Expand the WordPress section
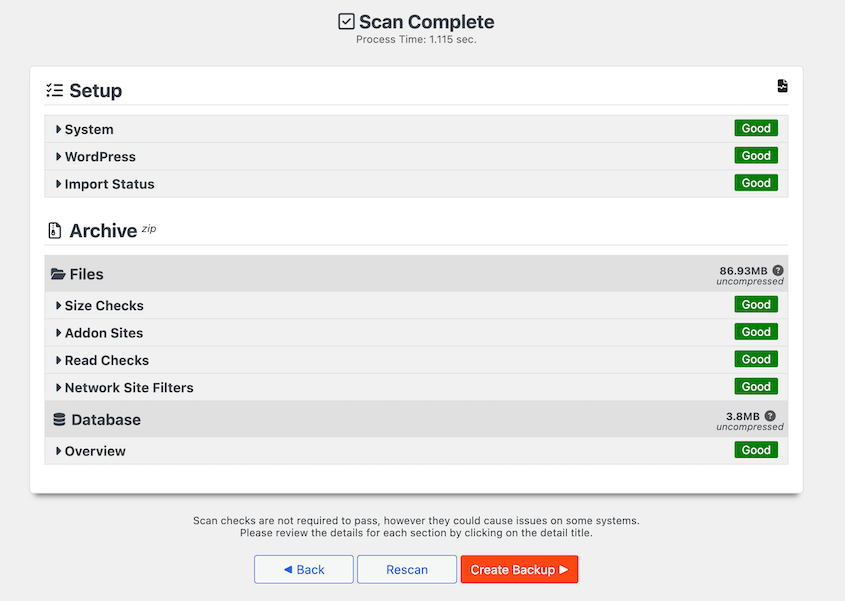This screenshot has width=845, height=601. 416,156
